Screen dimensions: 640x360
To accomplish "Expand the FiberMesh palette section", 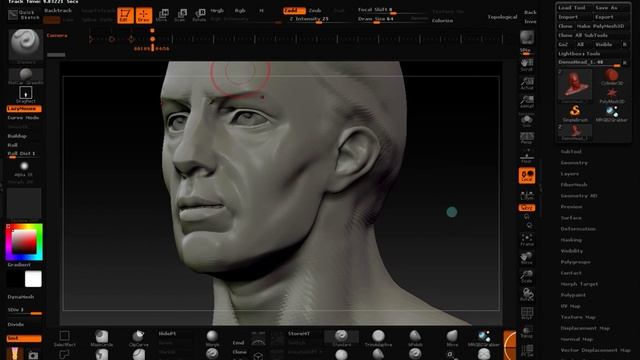I will (x=574, y=184).
